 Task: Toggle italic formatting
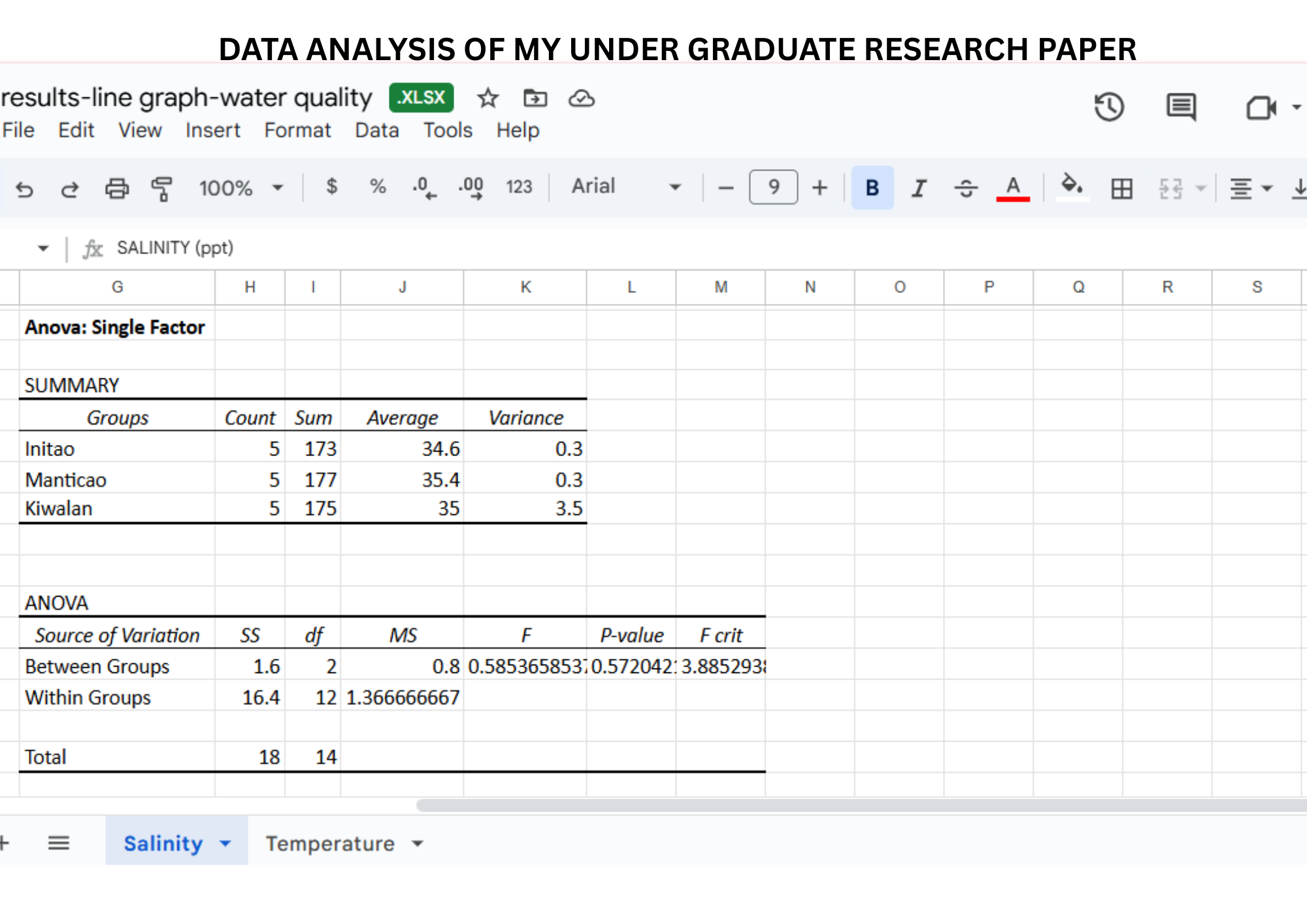tap(919, 188)
